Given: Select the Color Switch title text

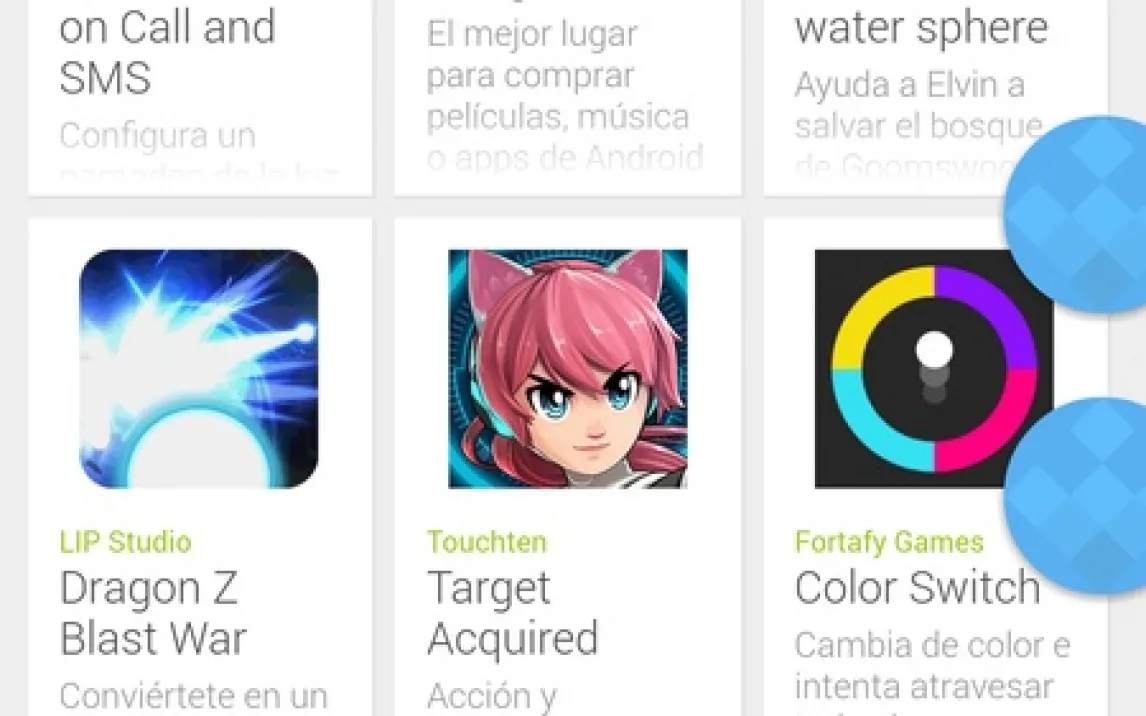Looking at the screenshot, I should tap(917, 587).
